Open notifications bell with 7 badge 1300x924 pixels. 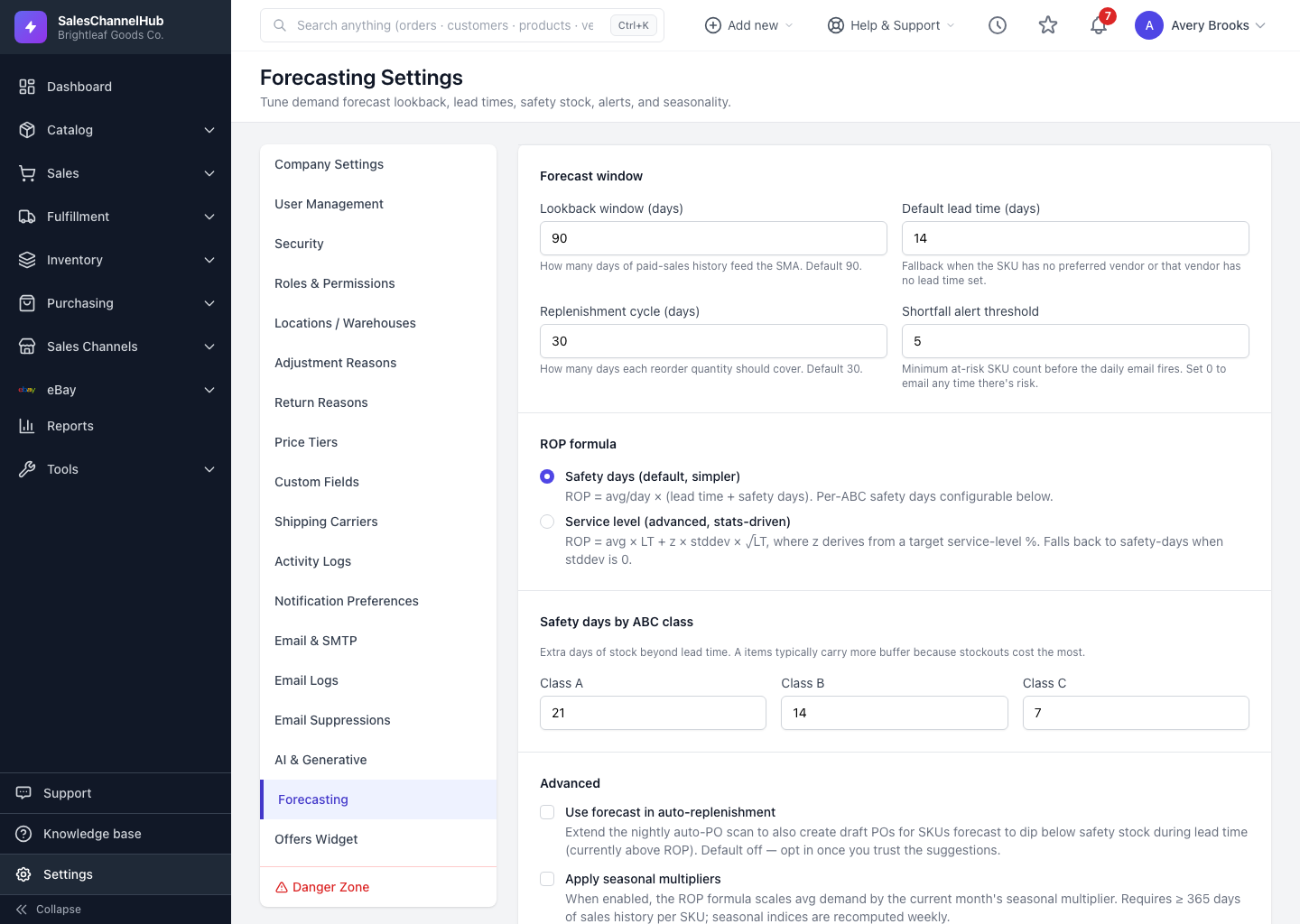(1099, 25)
